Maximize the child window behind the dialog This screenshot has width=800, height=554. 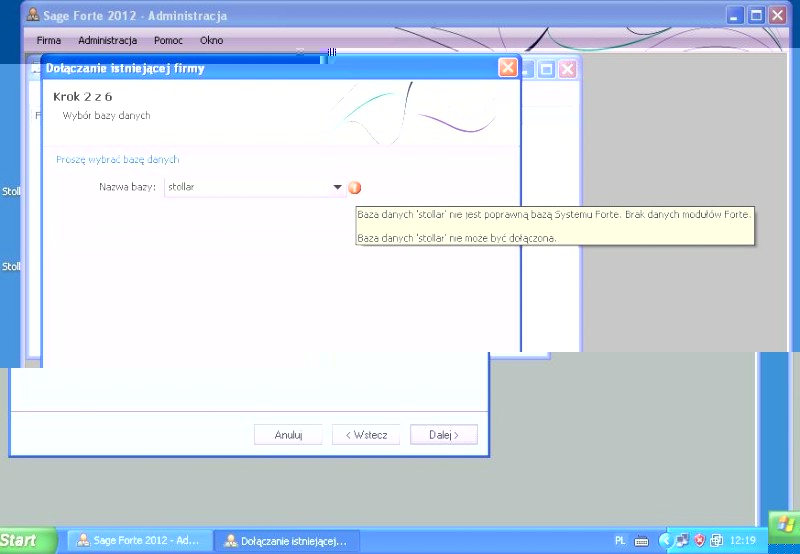point(546,69)
